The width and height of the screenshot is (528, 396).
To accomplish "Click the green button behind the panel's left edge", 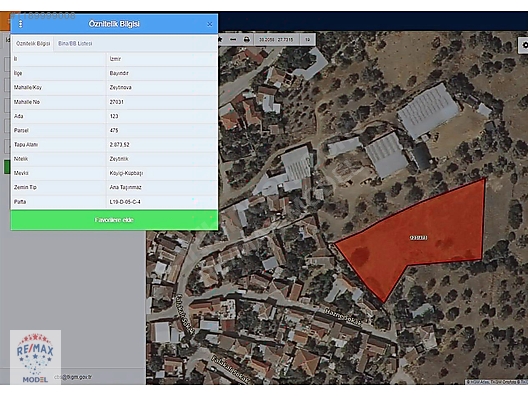I will [x=7, y=167].
